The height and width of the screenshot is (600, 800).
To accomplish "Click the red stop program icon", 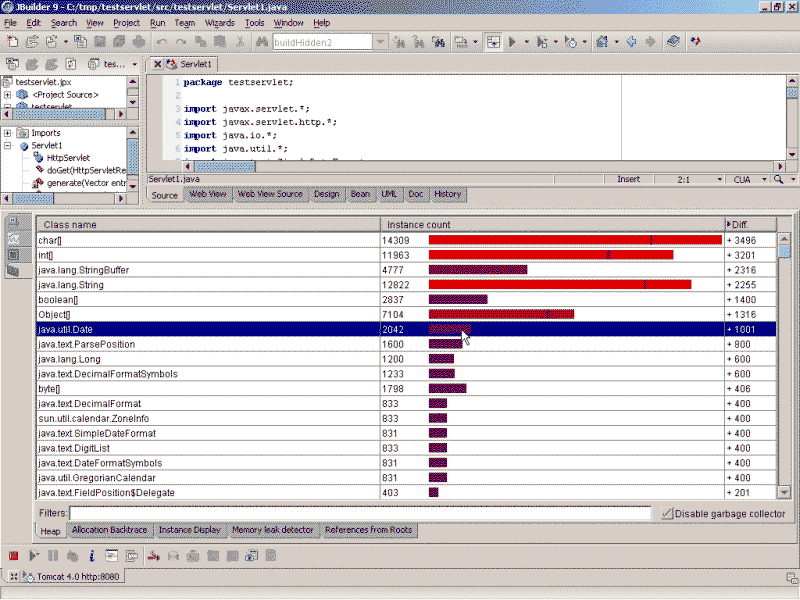I will tap(14, 555).
